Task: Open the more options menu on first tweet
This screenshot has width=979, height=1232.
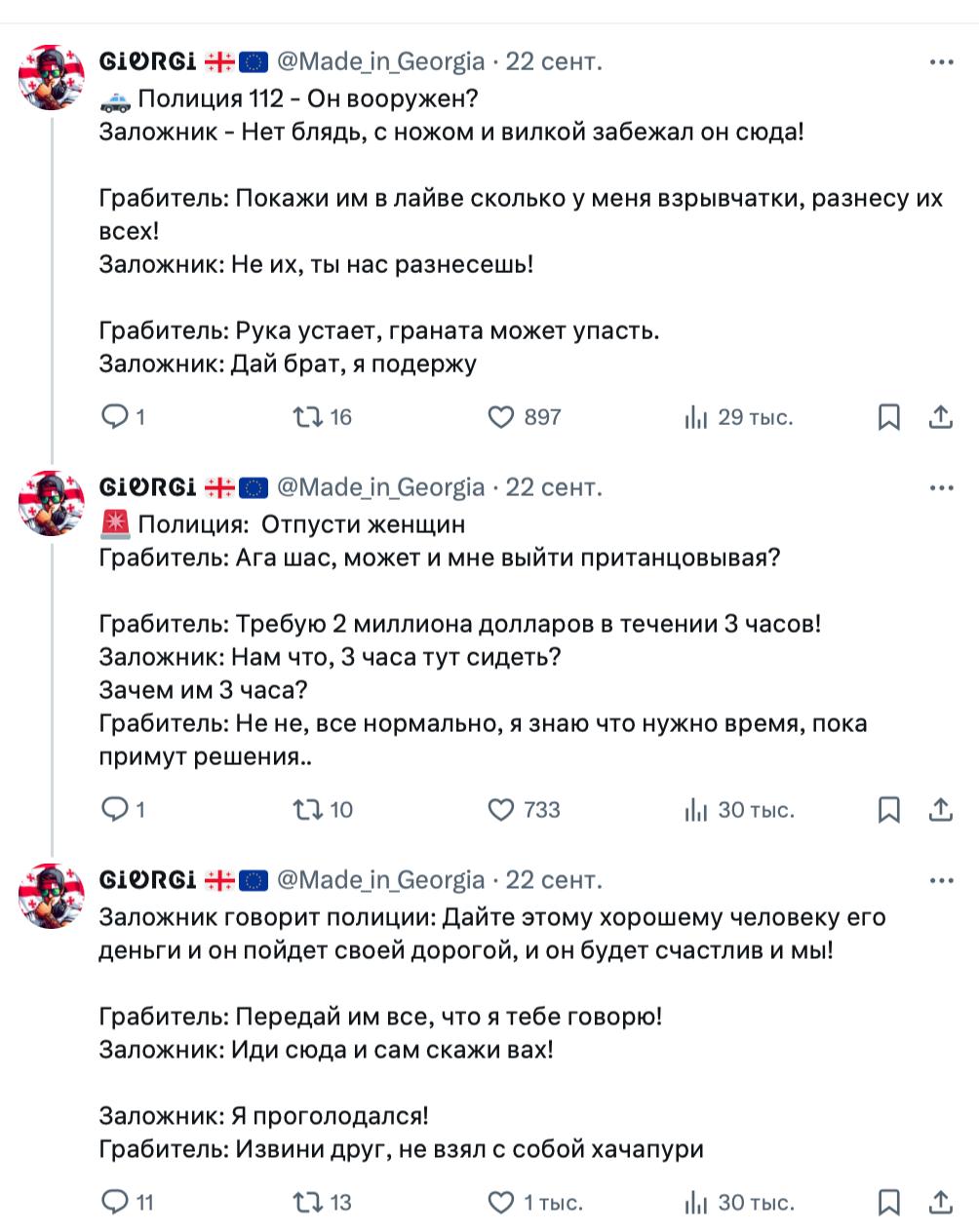Action: pos(941,61)
